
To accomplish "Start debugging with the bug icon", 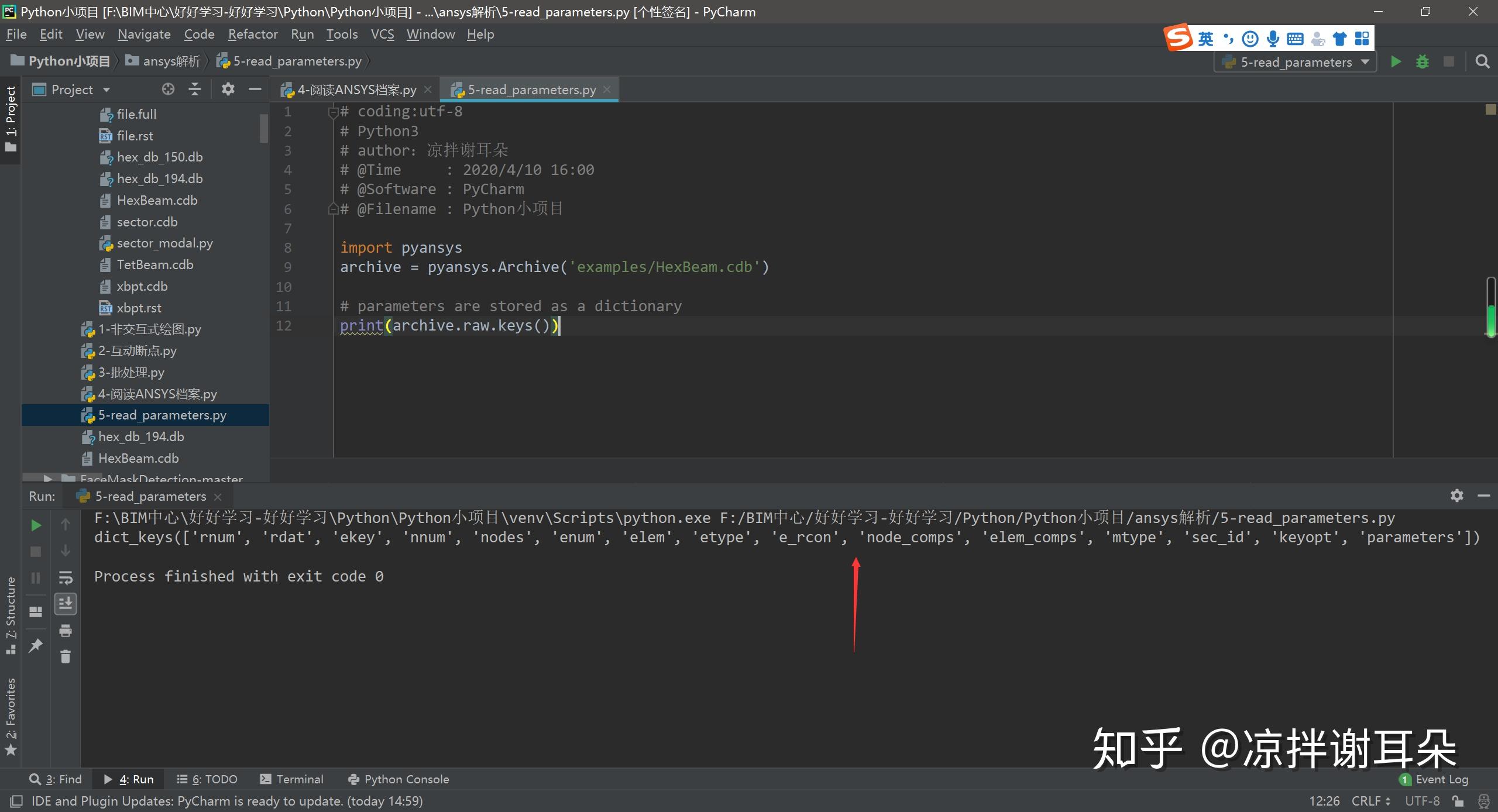I will pos(1423,61).
